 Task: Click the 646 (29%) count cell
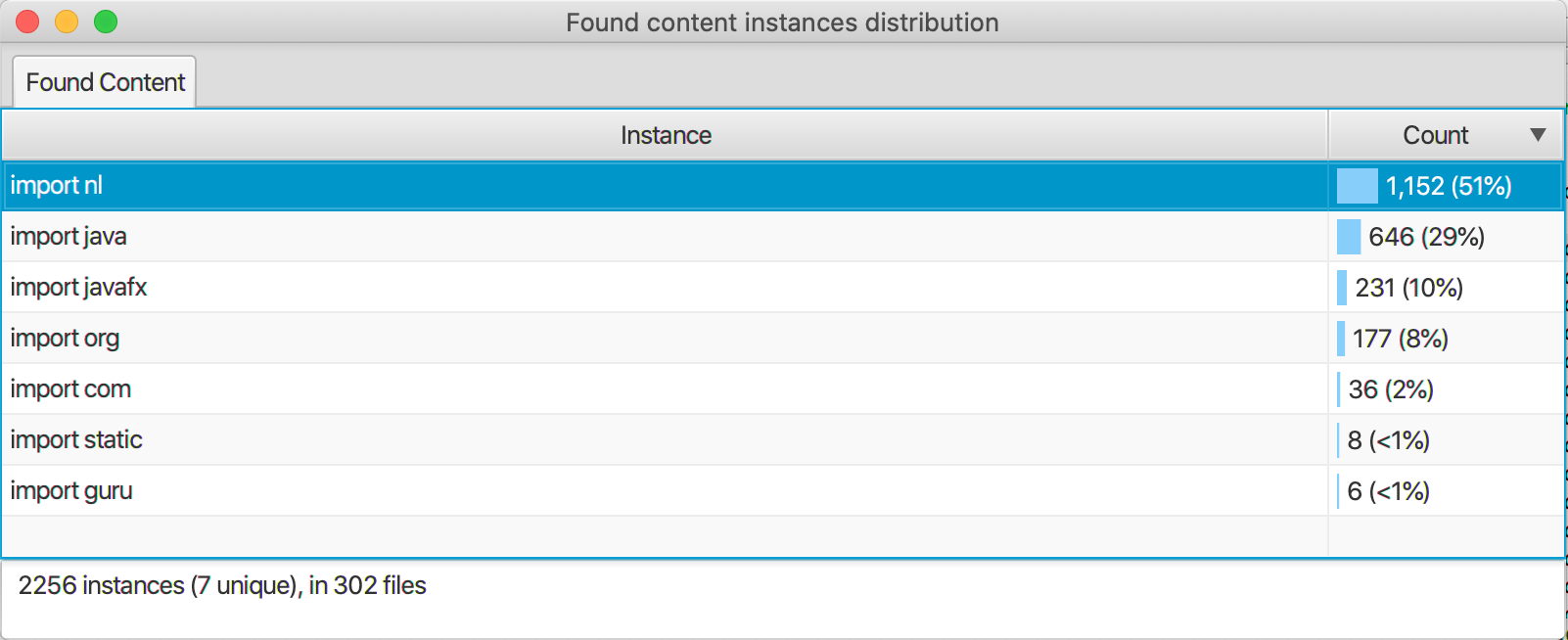click(x=1446, y=237)
